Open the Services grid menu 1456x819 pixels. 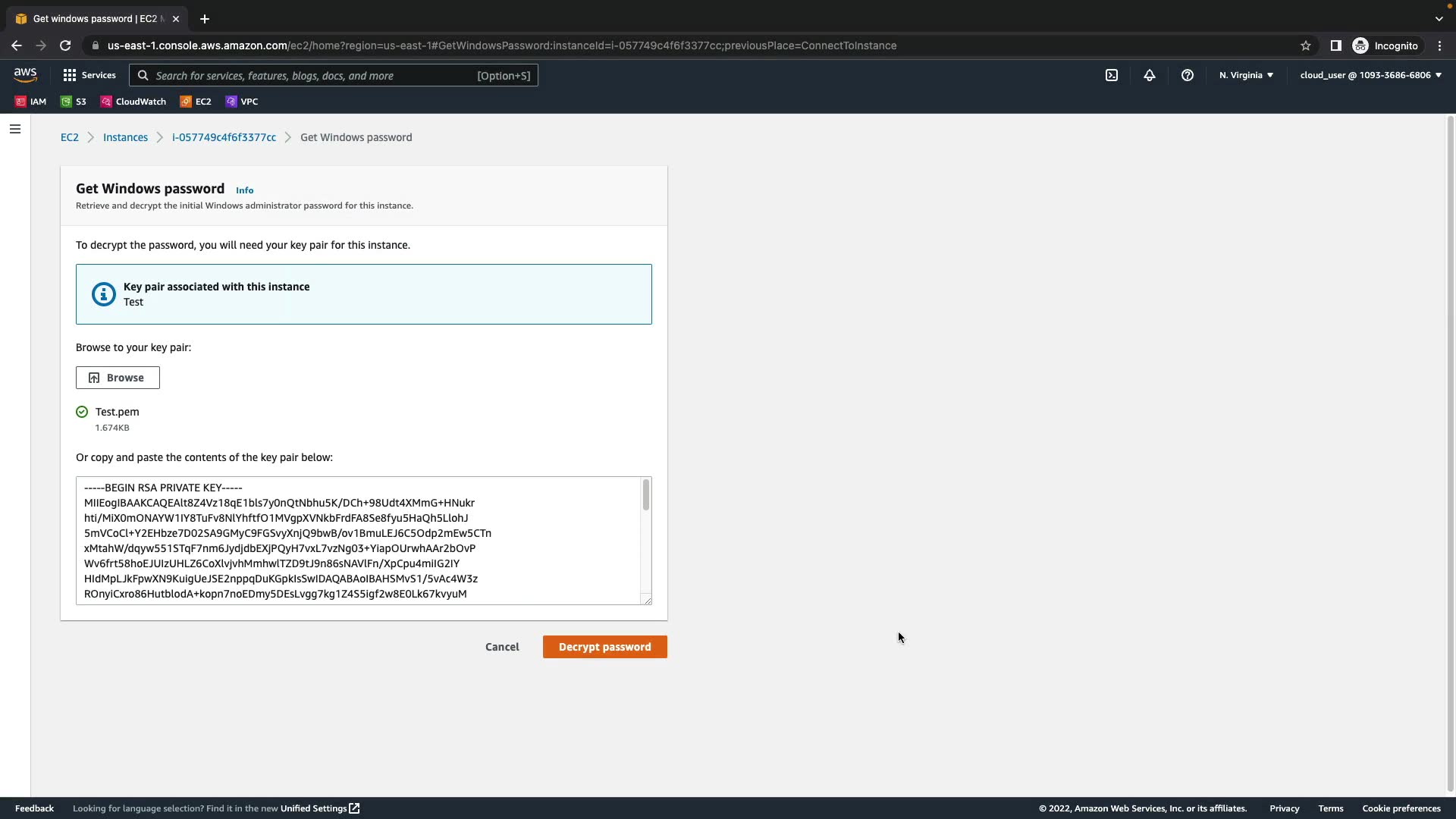[x=89, y=75]
